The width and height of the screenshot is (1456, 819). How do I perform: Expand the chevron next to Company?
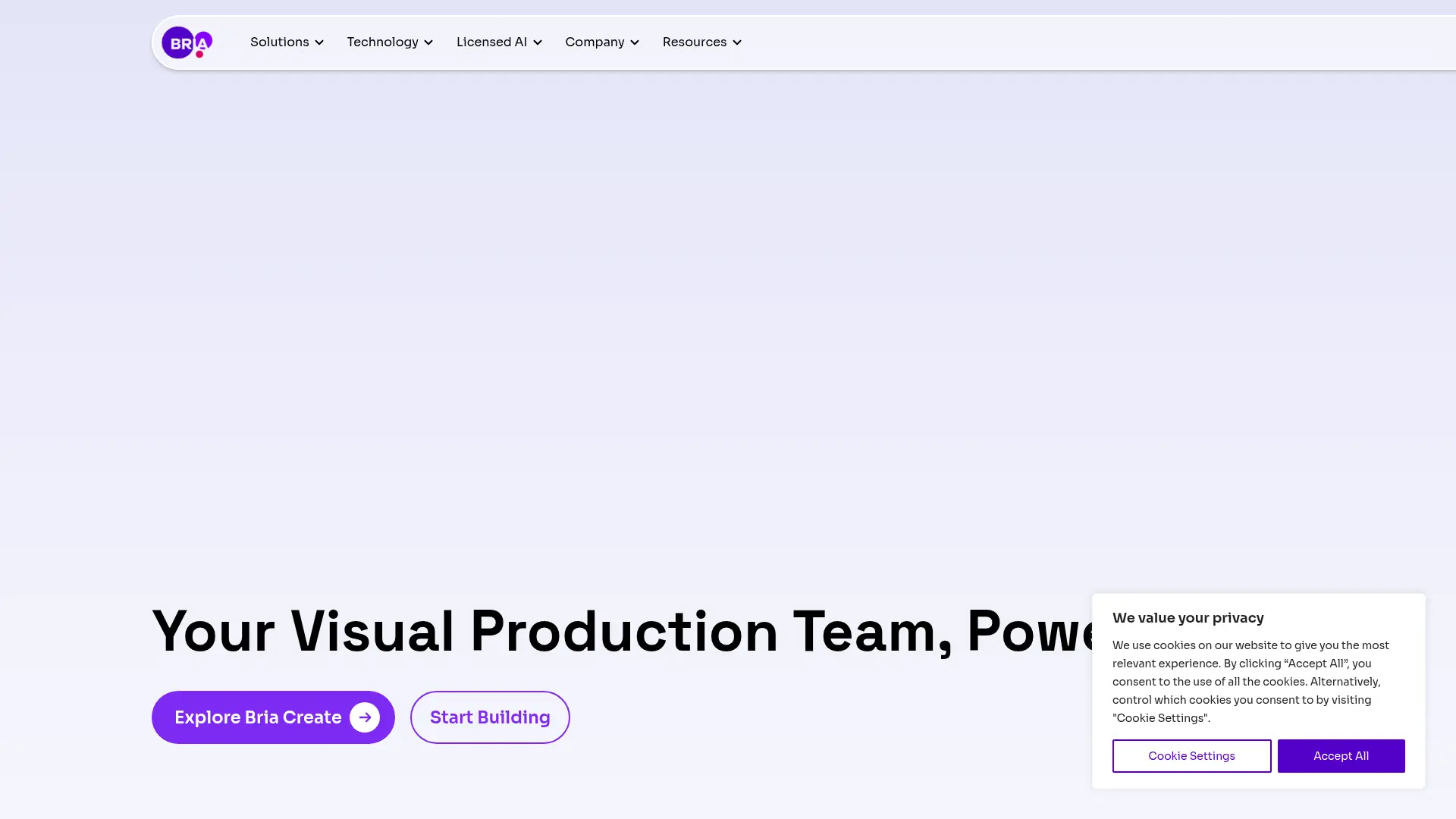635,42
